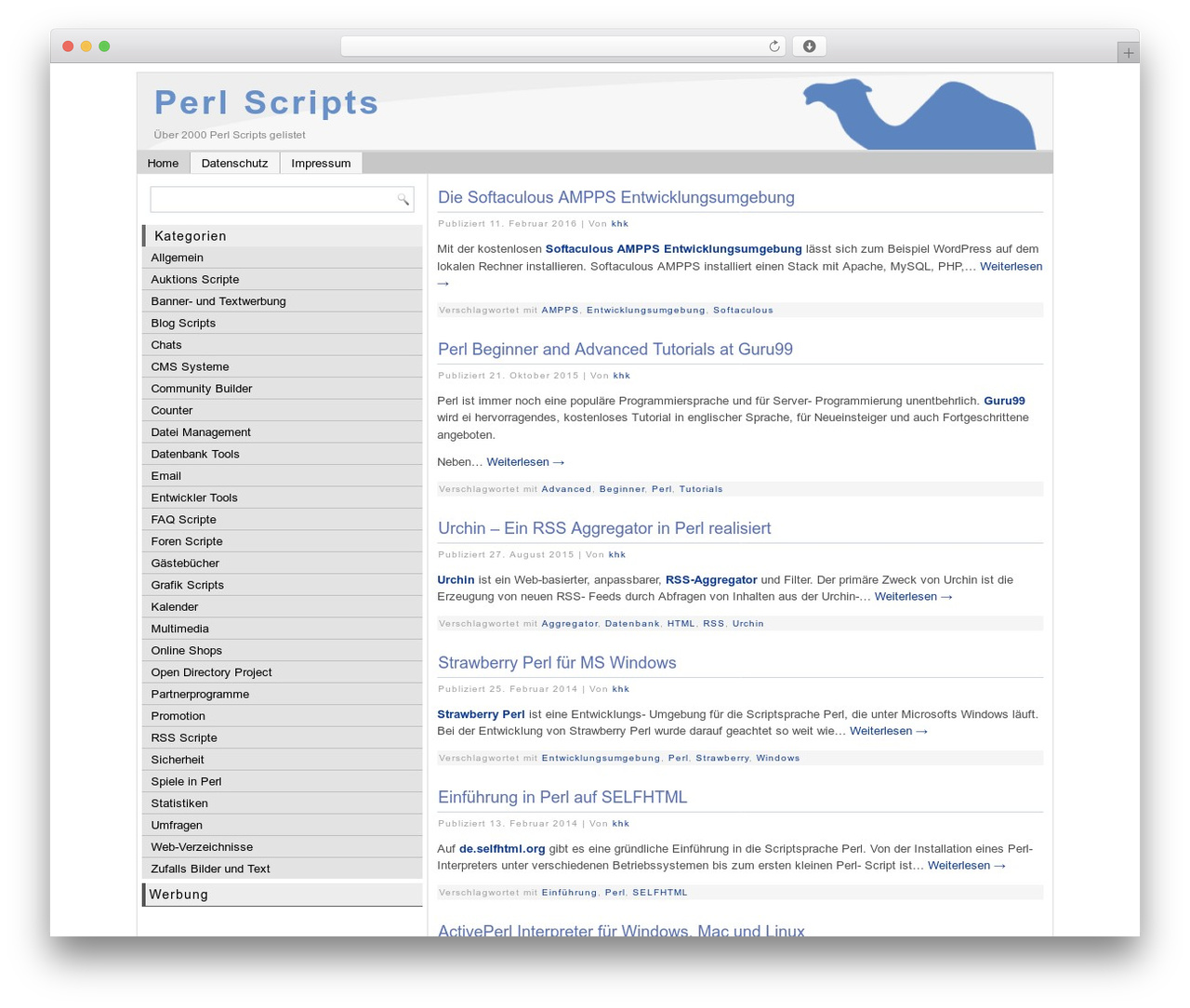
Task: Go to Entwickler Tools category
Action: click(283, 497)
